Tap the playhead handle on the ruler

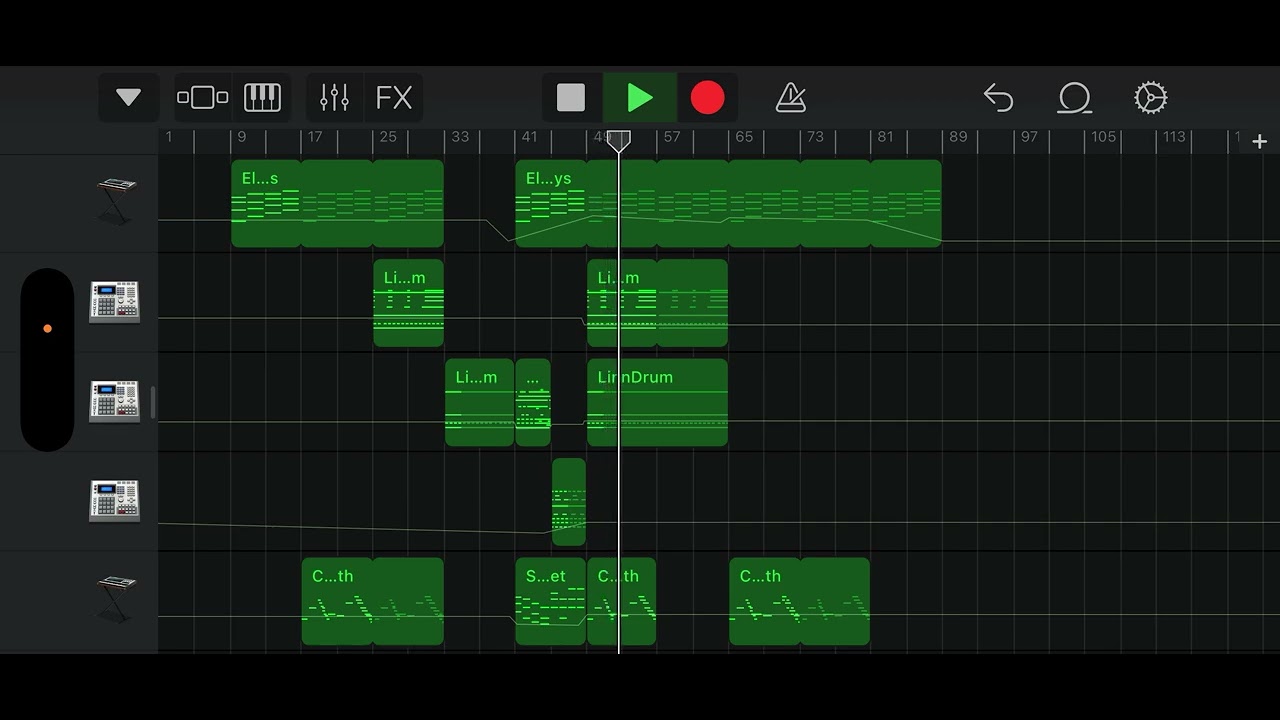click(x=619, y=141)
